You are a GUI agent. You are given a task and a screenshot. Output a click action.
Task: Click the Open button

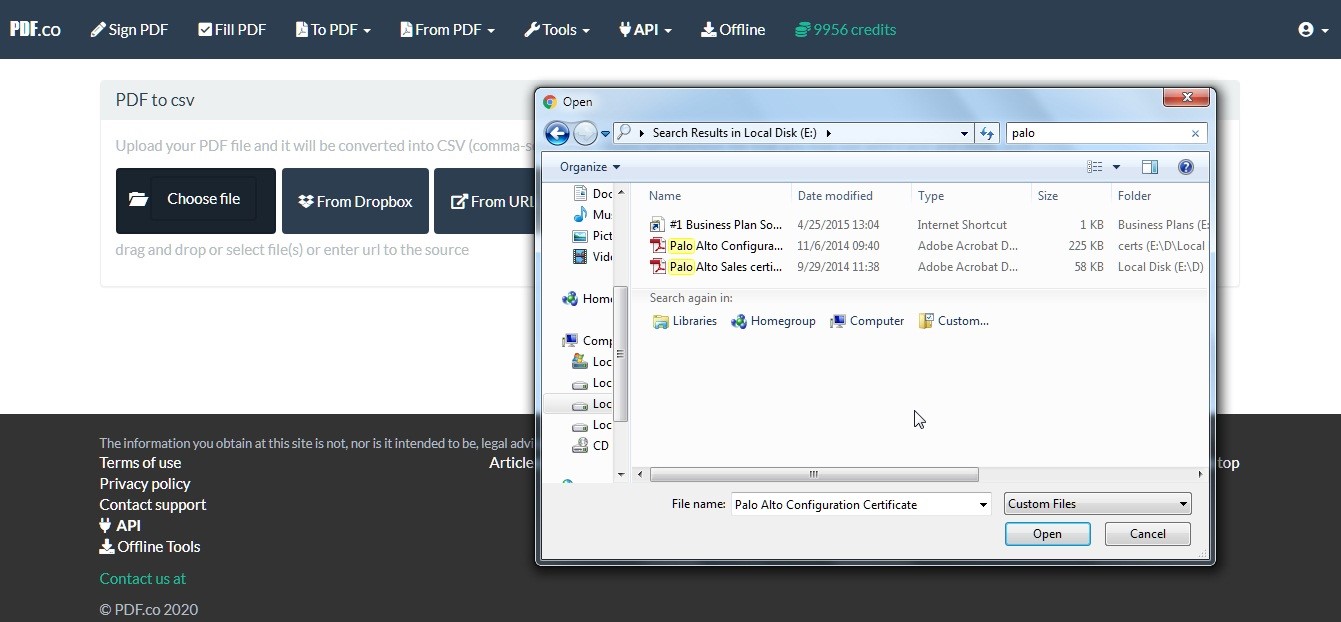click(x=1047, y=534)
